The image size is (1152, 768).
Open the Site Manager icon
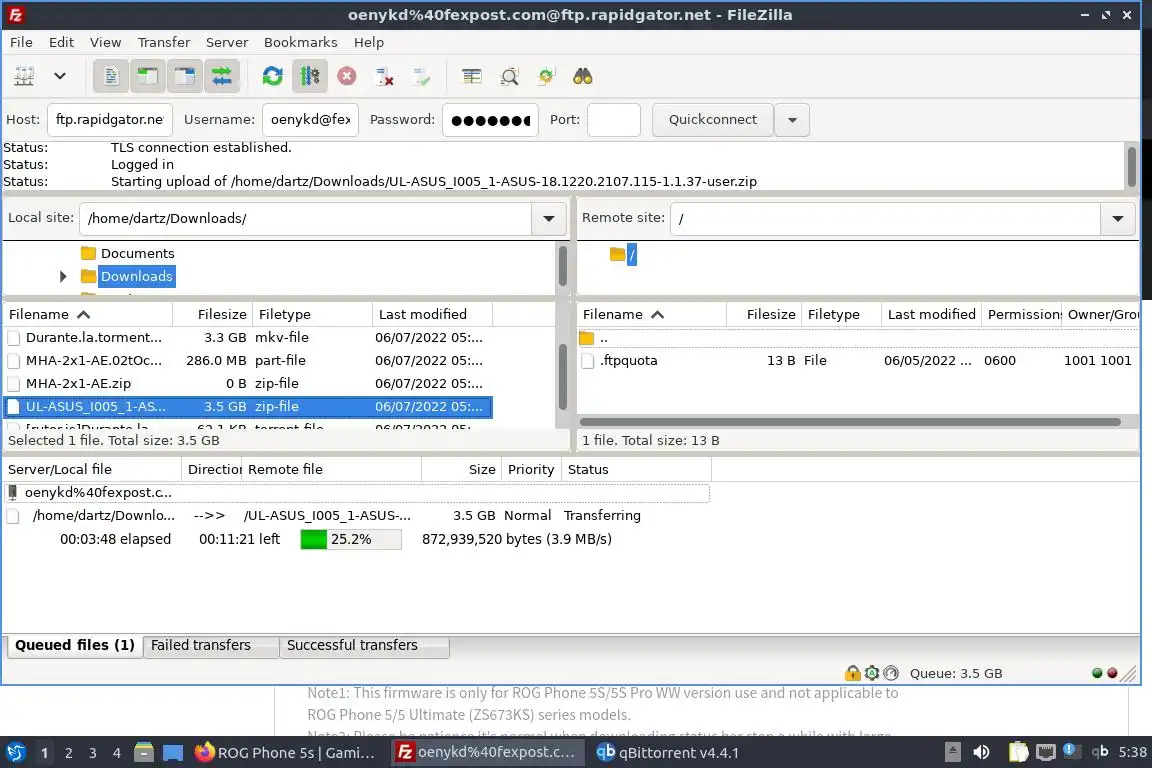tap(24, 76)
